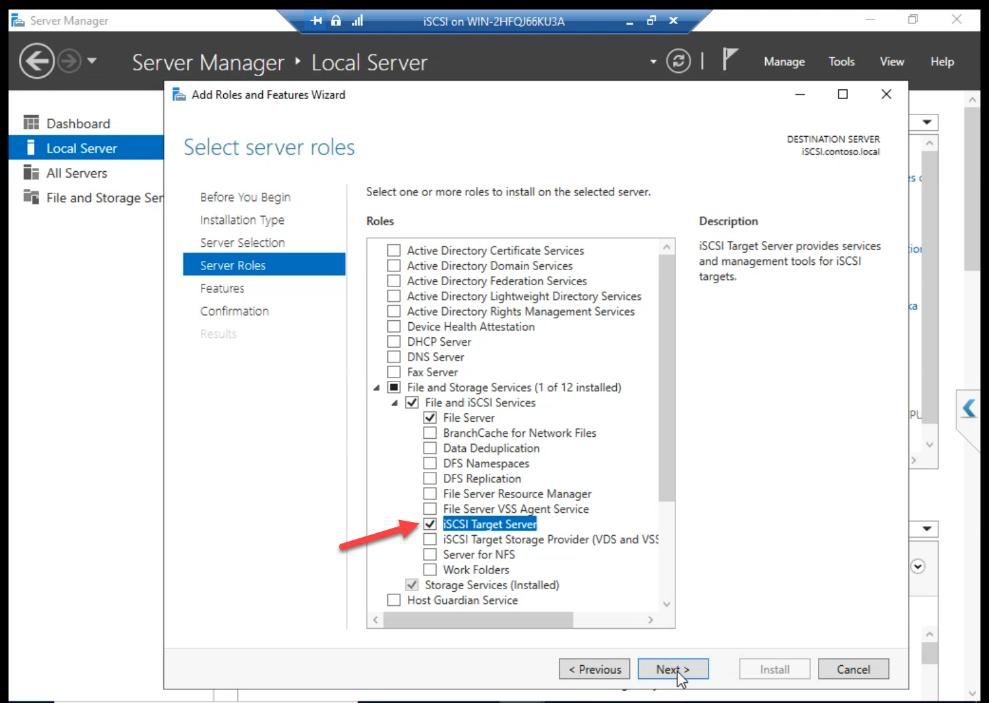Image resolution: width=989 pixels, height=703 pixels.
Task: Select the Server Roles step
Action: pyautogui.click(x=264, y=265)
